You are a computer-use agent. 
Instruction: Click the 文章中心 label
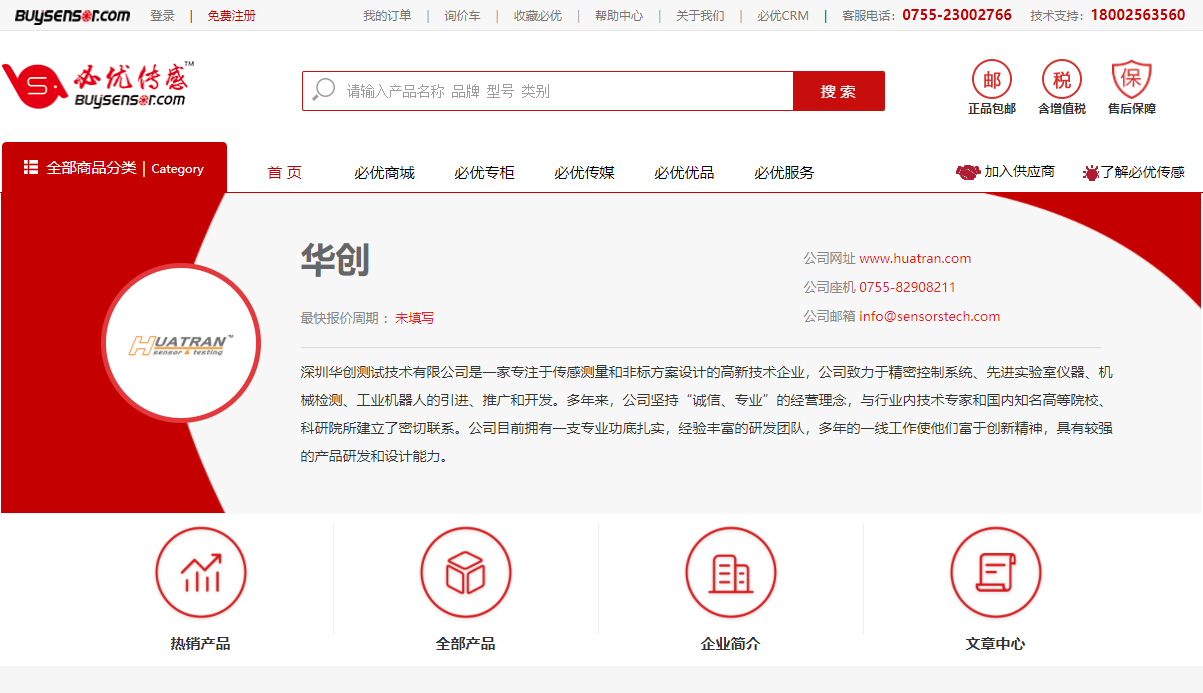pyautogui.click(x=996, y=644)
